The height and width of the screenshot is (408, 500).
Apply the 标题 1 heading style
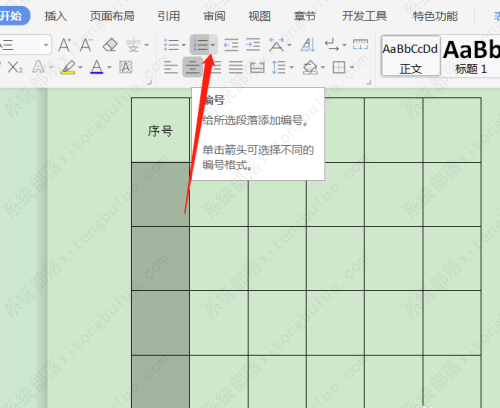tap(471, 57)
